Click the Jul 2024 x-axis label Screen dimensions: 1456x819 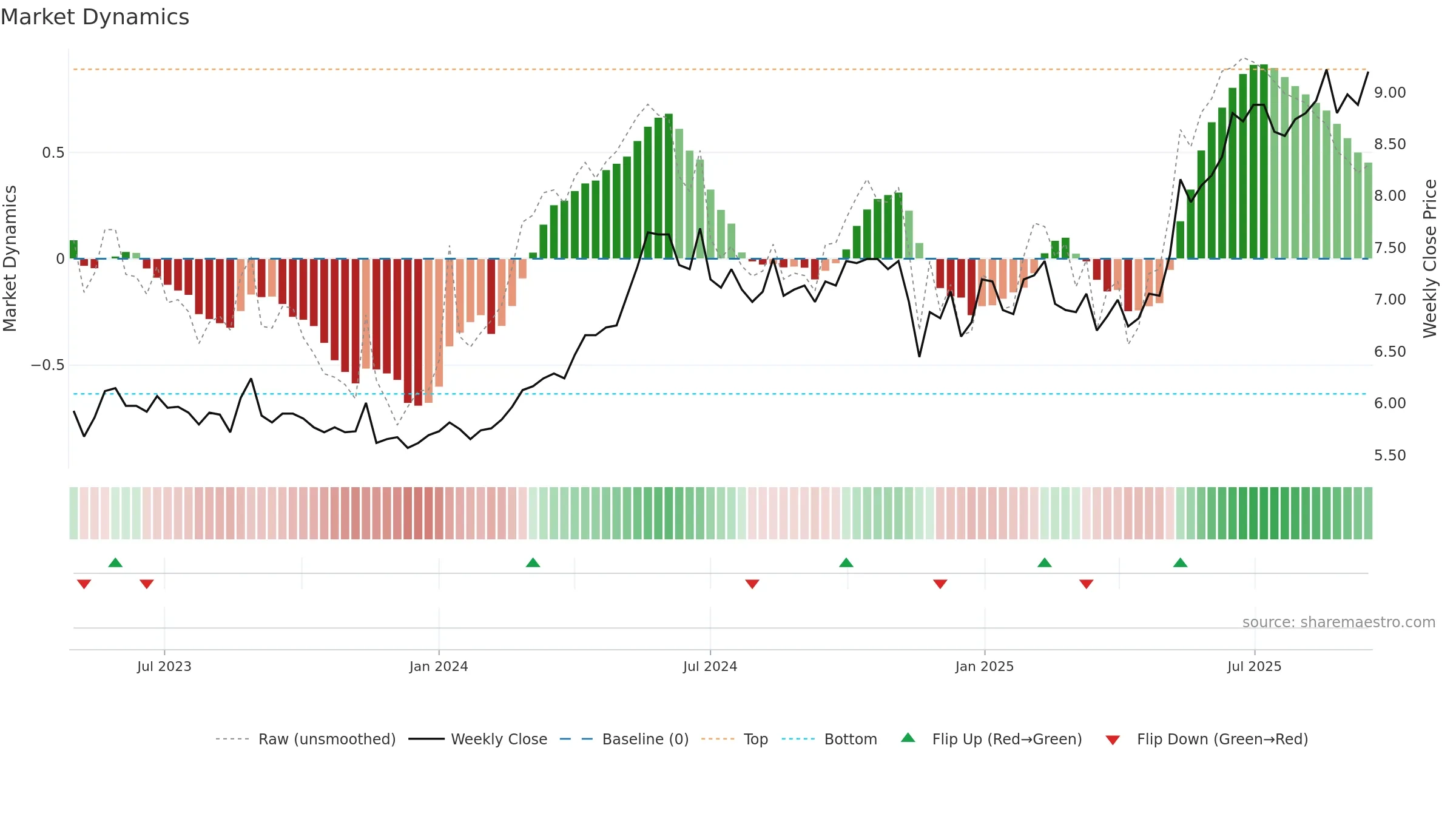coord(710,666)
